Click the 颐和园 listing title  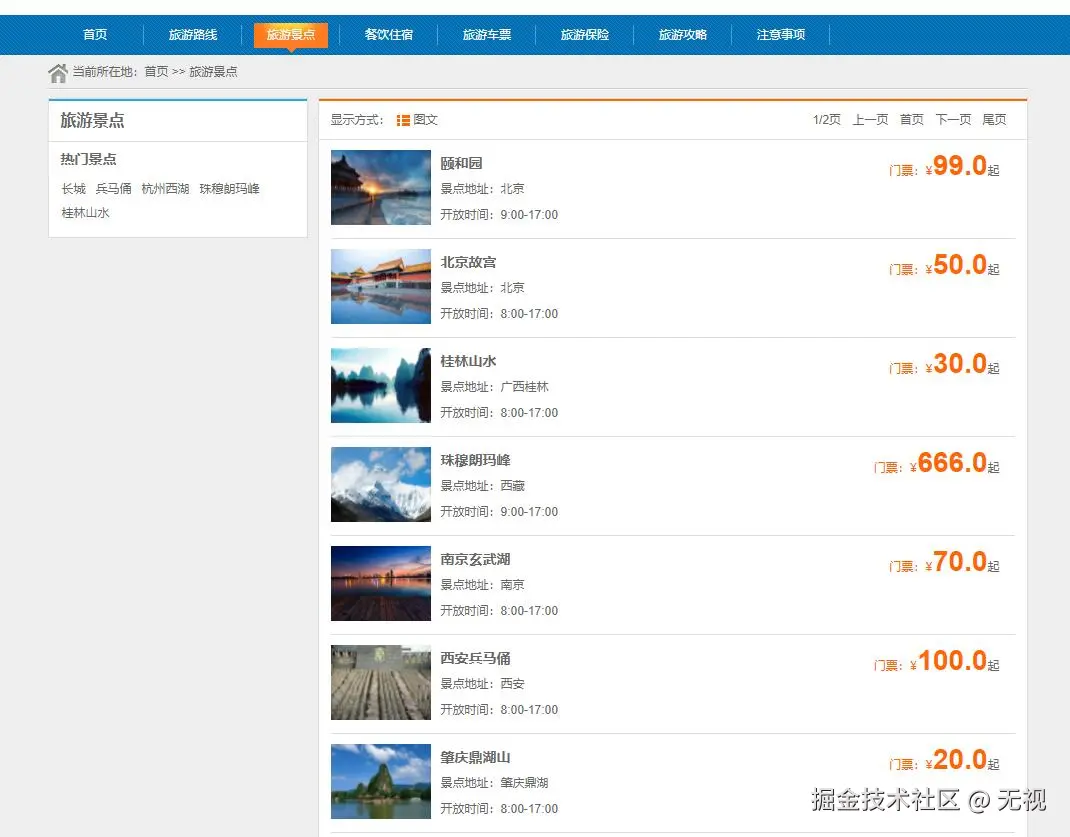pos(461,163)
